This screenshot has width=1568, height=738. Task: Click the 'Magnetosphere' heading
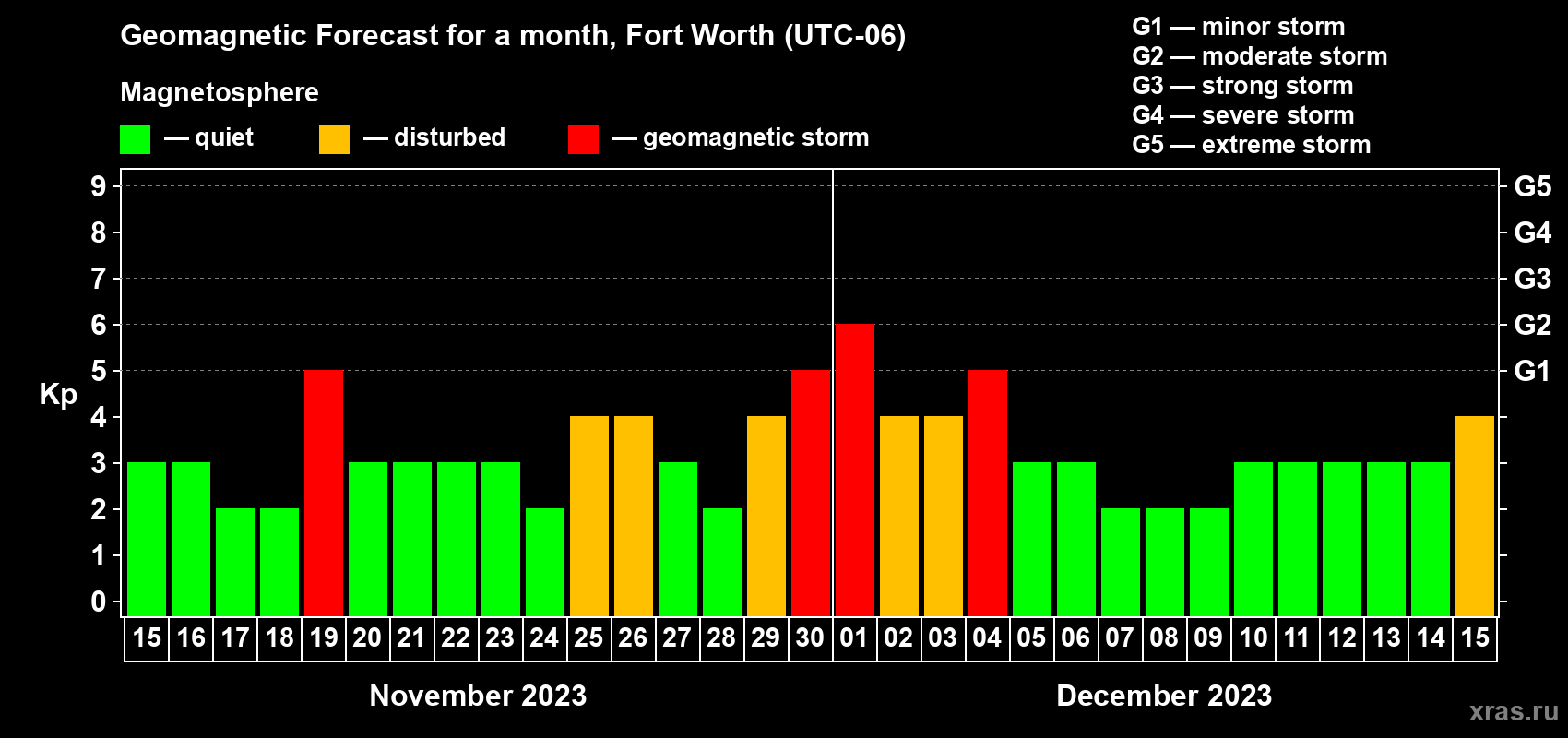220,92
